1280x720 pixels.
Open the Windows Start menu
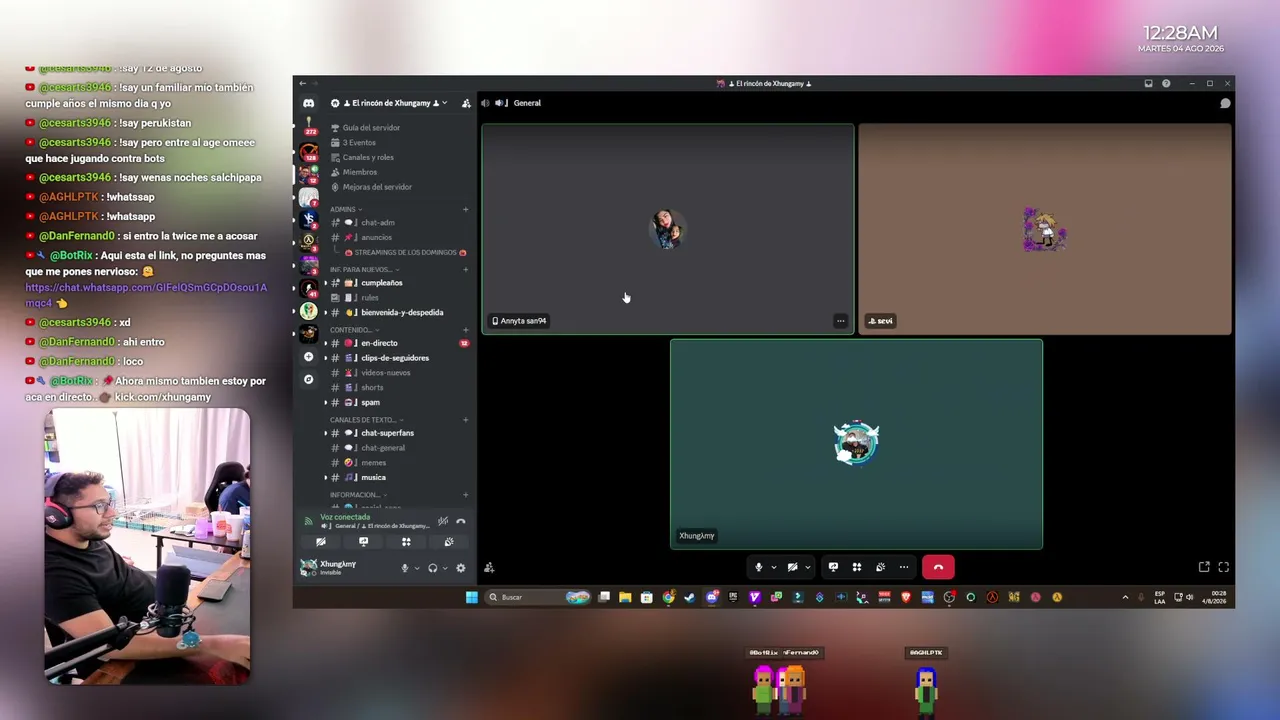[x=472, y=597]
